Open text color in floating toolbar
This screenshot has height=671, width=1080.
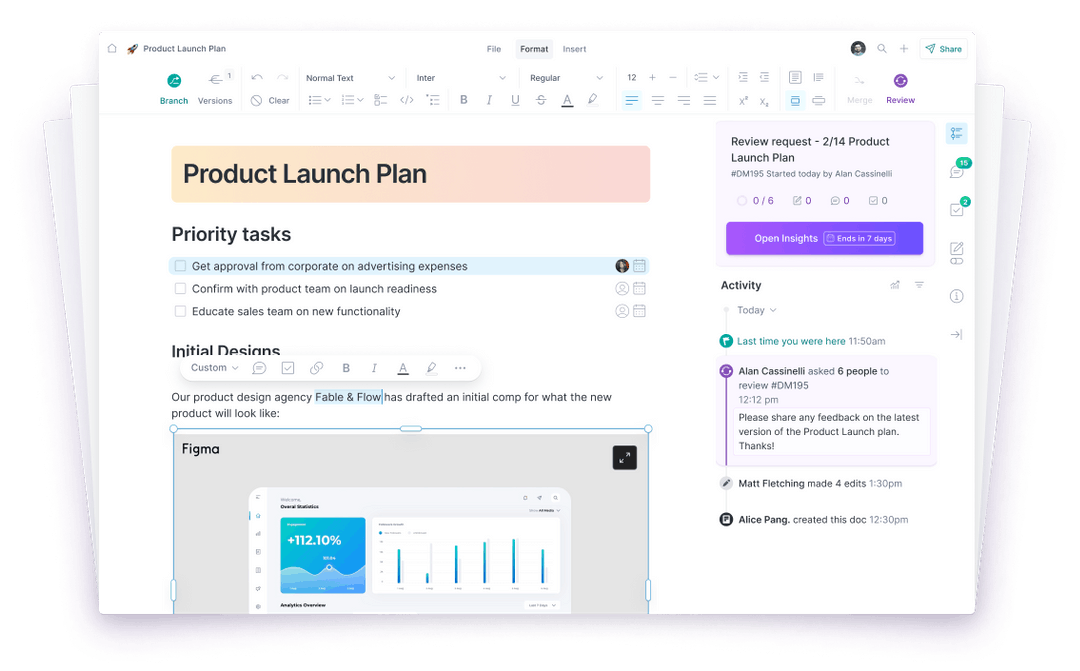pyautogui.click(x=403, y=369)
